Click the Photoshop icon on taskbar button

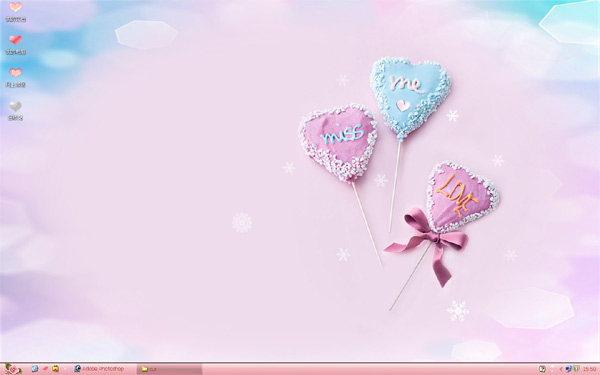(78, 369)
